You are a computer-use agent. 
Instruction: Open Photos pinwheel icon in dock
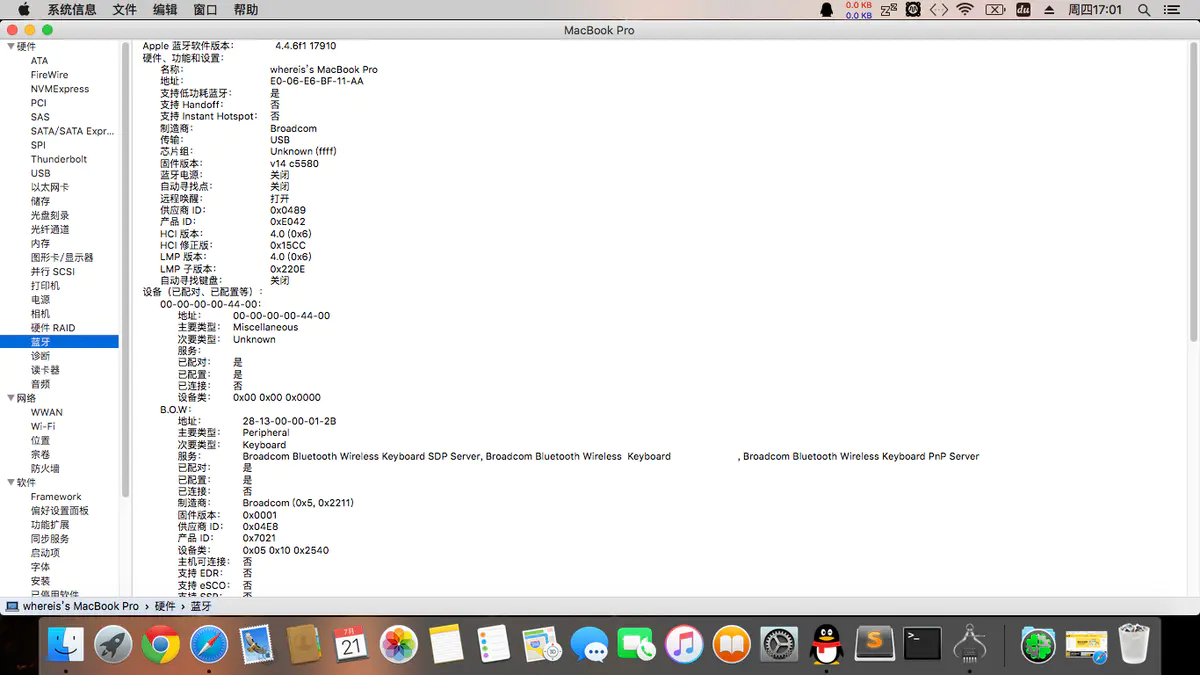399,644
